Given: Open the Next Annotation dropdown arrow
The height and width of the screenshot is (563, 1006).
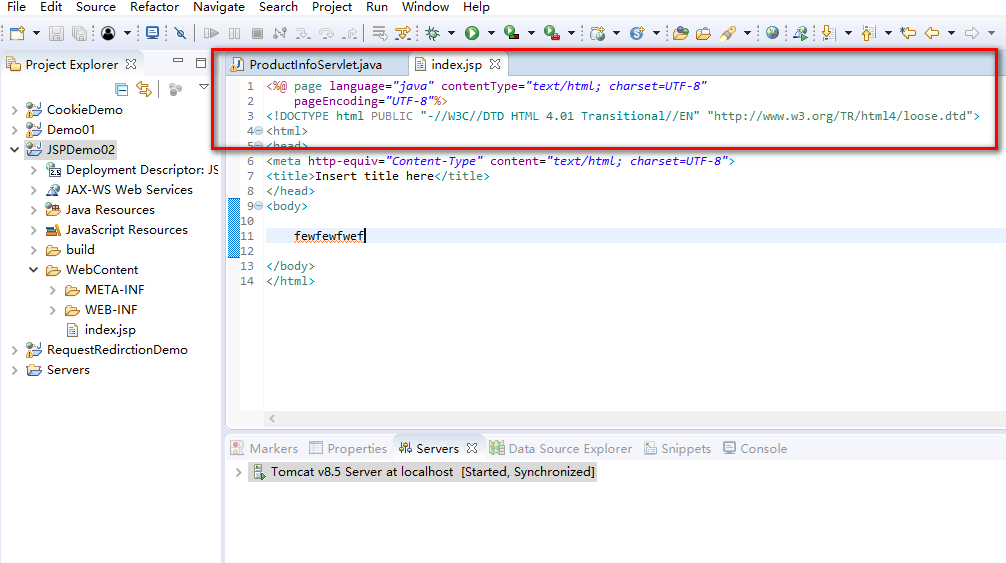Looking at the screenshot, I should (848, 33).
